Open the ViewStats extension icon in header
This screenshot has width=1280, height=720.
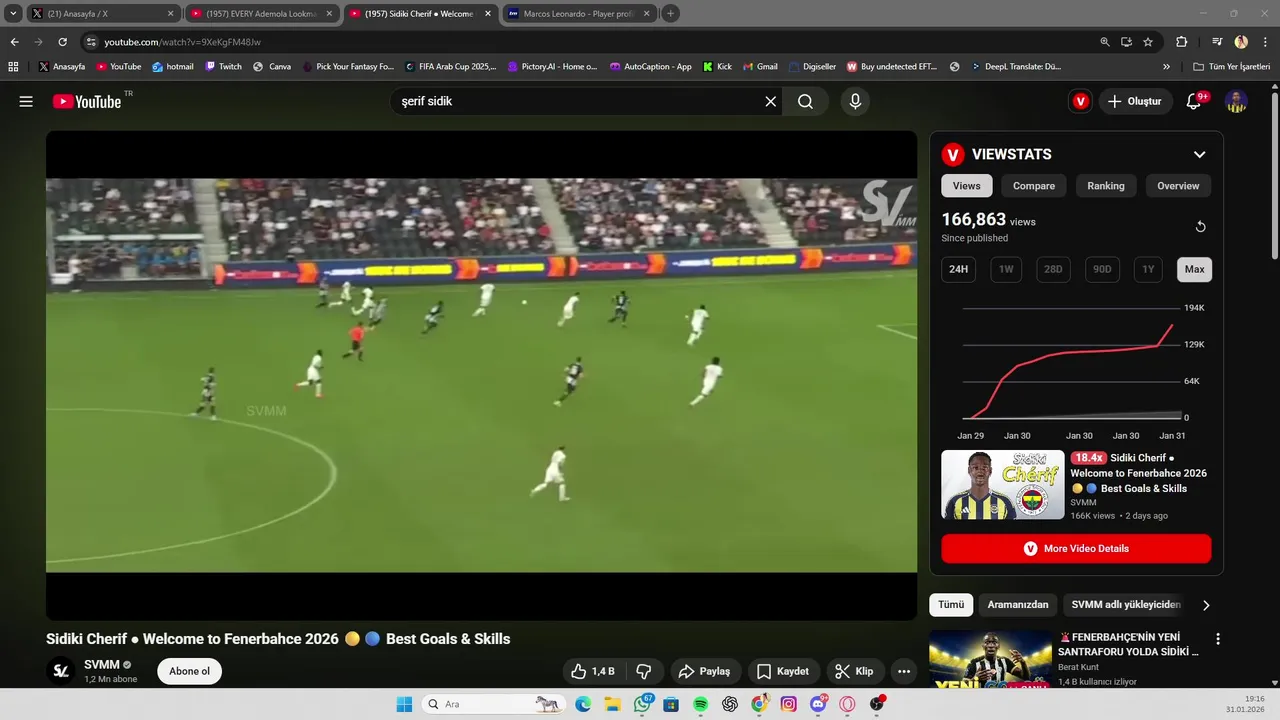coord(1080,101)
